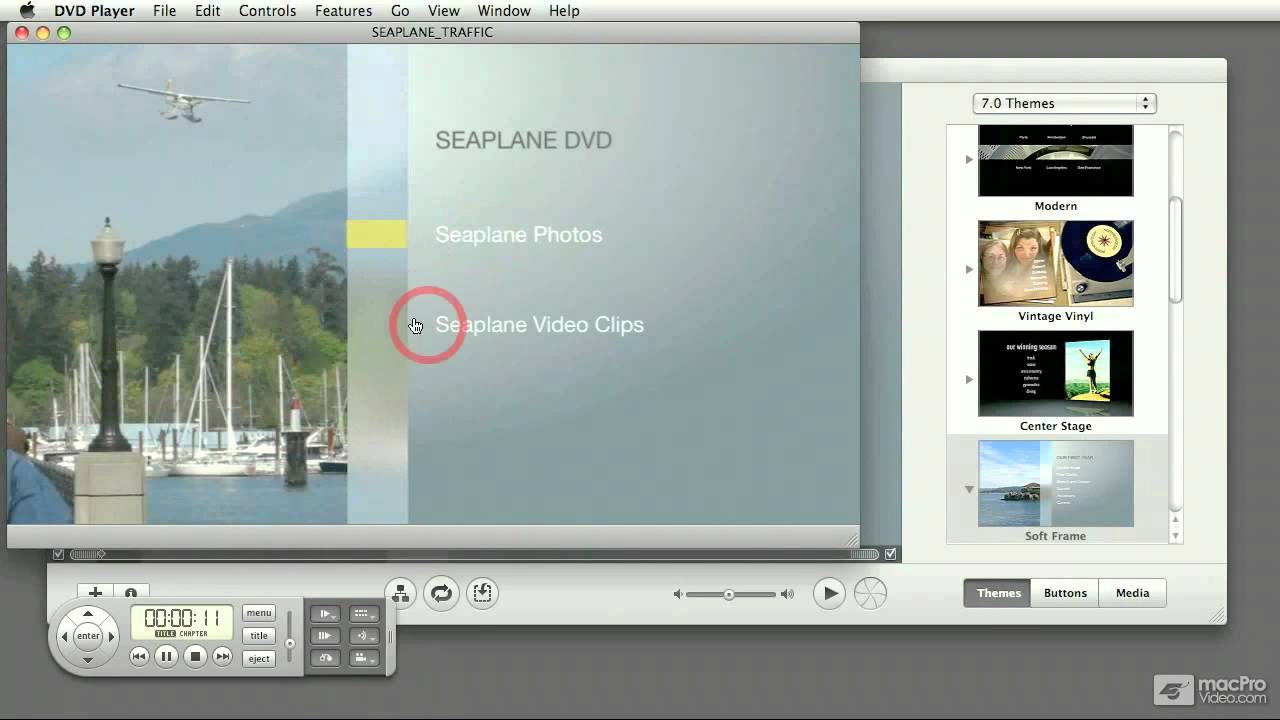
Task: Open the Apple menu
Action: pyautogui.click(x=27, y=11)
